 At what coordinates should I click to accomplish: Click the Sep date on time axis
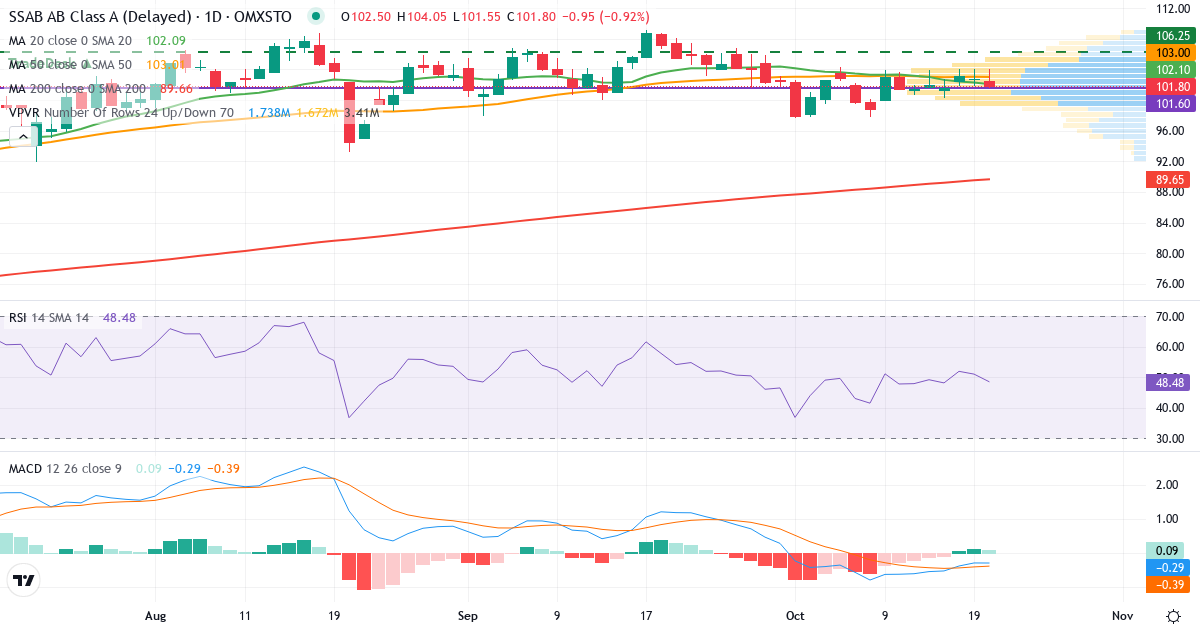468,615
